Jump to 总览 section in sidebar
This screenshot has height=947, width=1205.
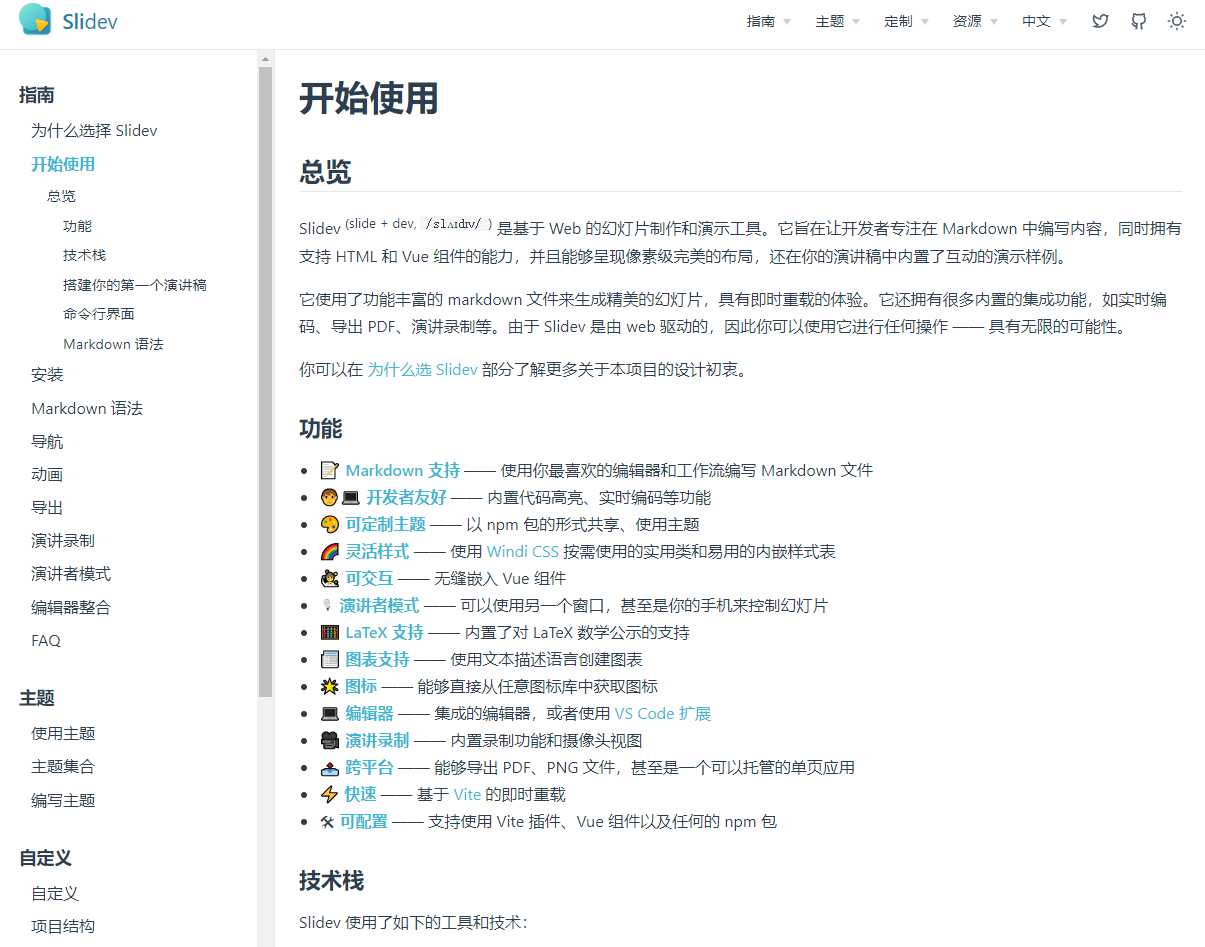click(61, 196)
